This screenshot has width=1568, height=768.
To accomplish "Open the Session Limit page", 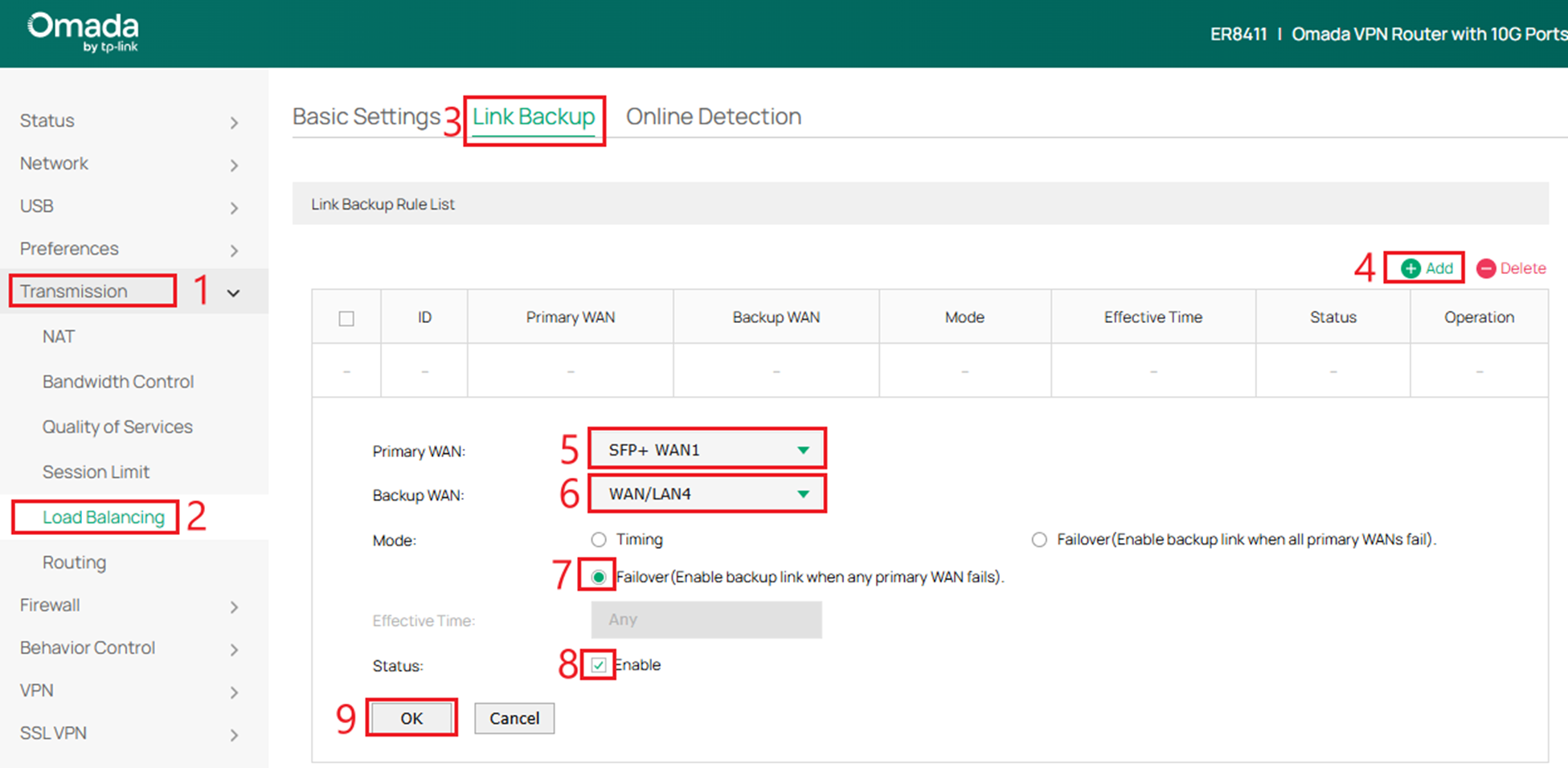I will (96, 472).
